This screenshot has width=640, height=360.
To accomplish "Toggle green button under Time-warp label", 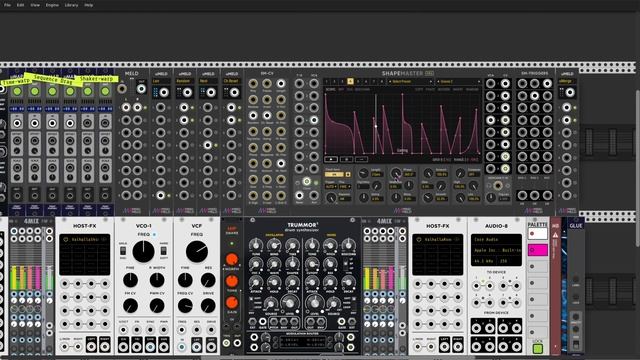I will coord(17,91).
